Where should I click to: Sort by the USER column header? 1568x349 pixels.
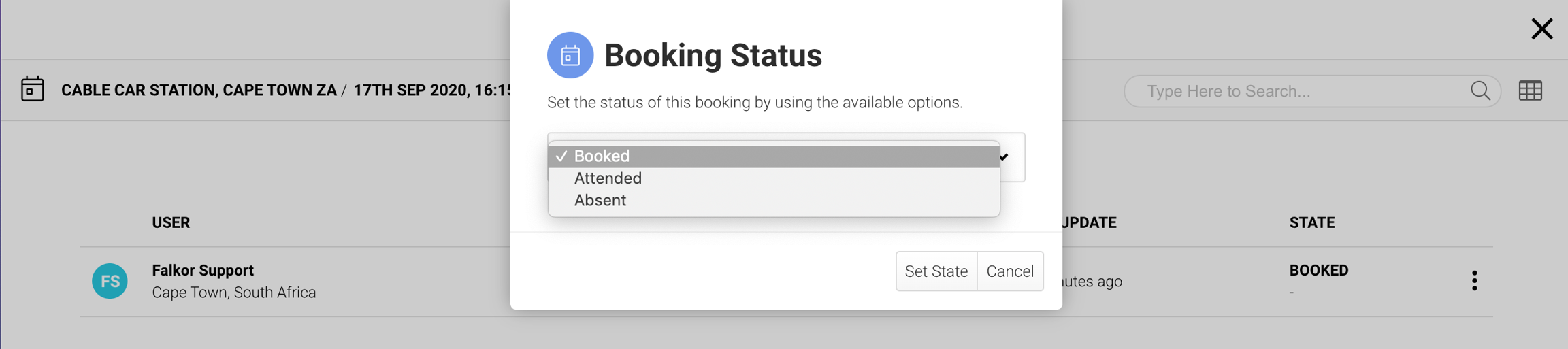tap(171, 222)
